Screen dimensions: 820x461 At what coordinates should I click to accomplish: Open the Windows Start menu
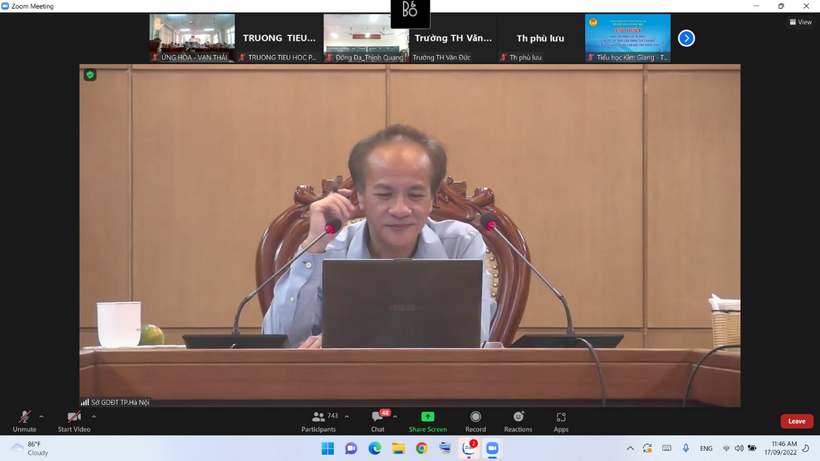point(328,449)
